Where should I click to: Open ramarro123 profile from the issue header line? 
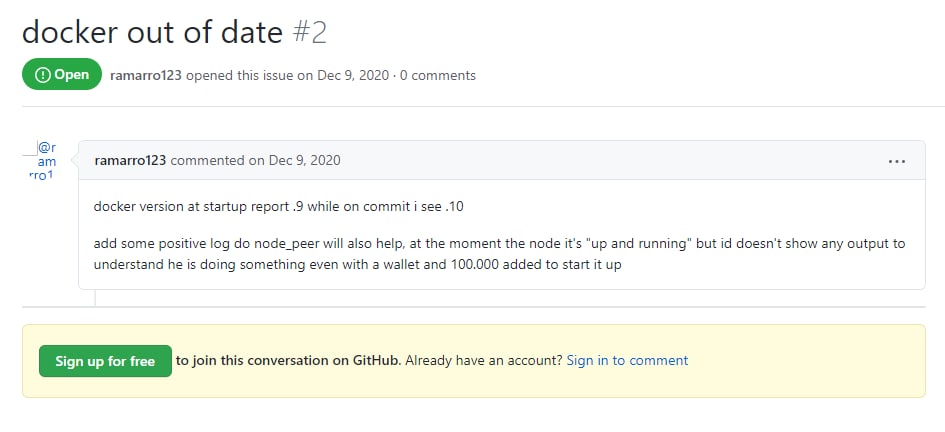click(x=146, y=75)
